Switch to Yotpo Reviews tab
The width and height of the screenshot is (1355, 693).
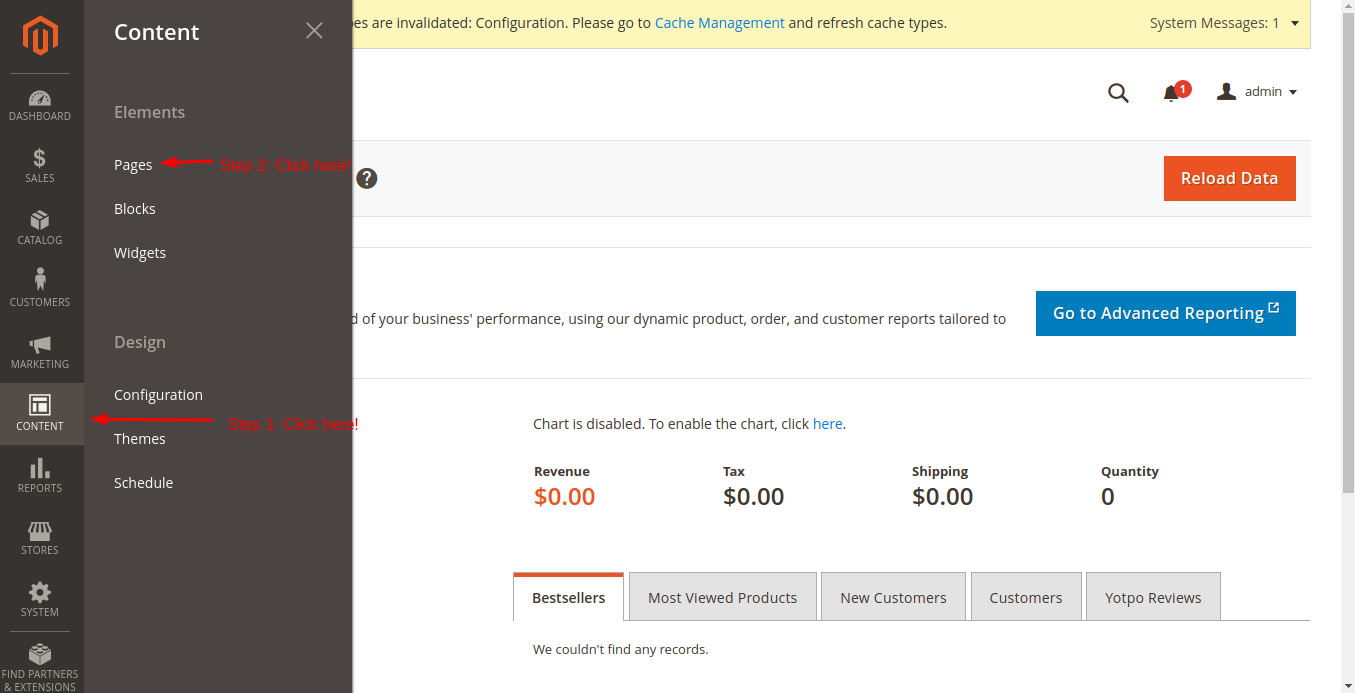[x=1153, y=597]
